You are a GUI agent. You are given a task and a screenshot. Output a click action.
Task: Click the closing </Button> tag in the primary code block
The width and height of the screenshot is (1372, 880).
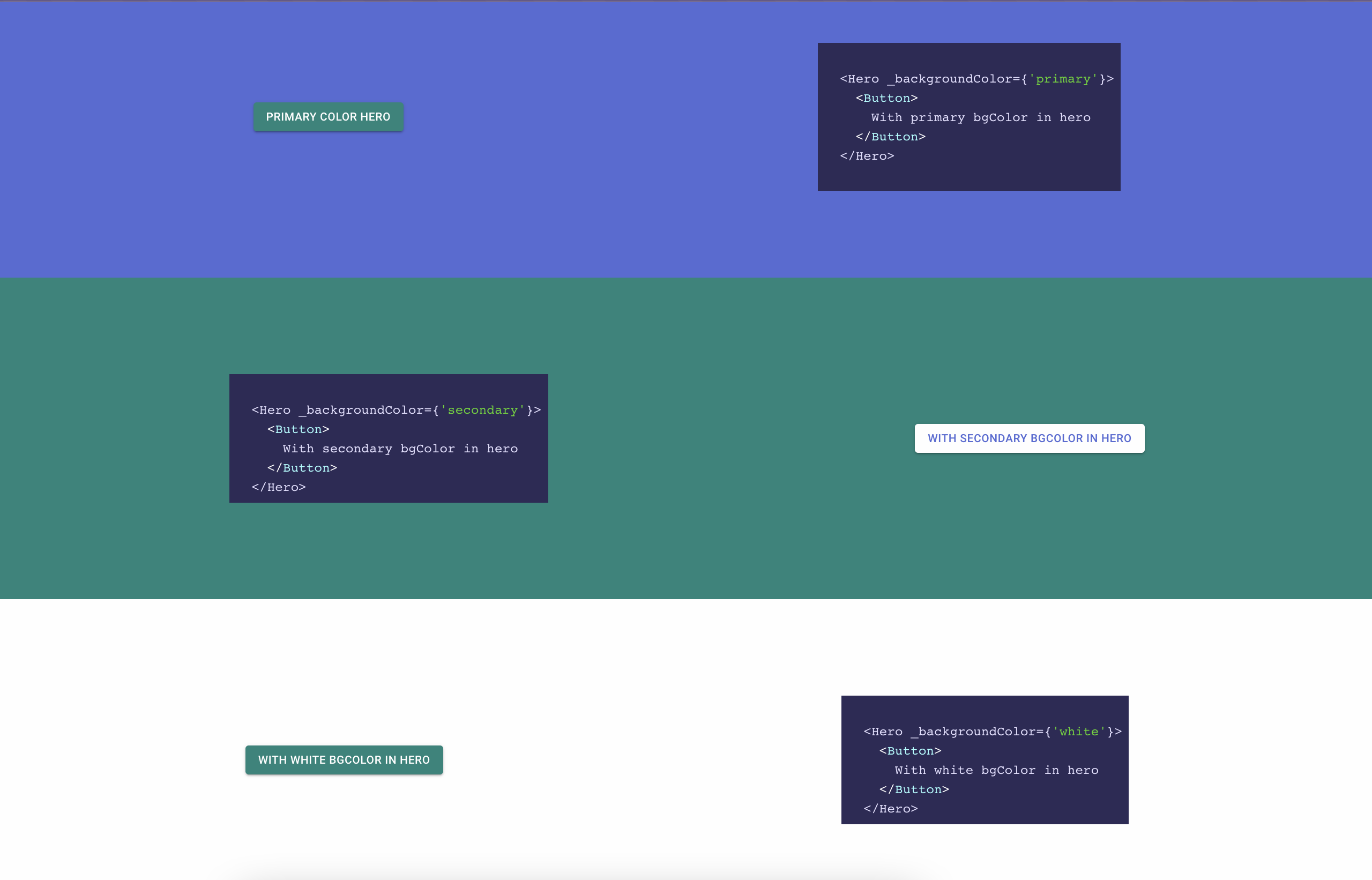coord(890,137)
